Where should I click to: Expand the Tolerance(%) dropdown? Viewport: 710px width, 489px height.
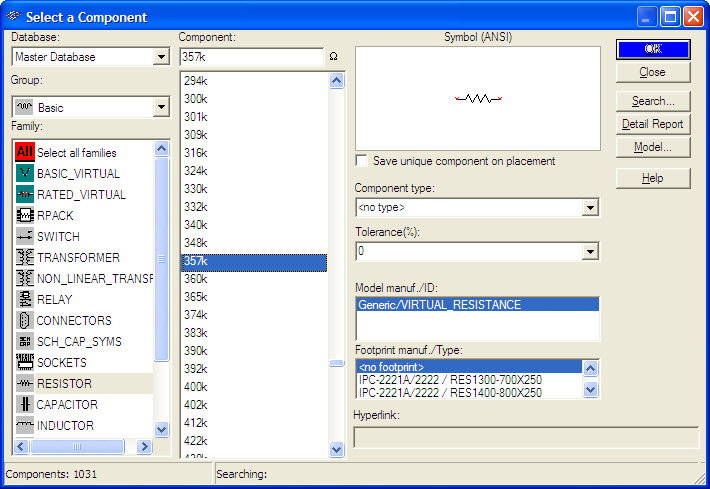[x=590, y=251]
